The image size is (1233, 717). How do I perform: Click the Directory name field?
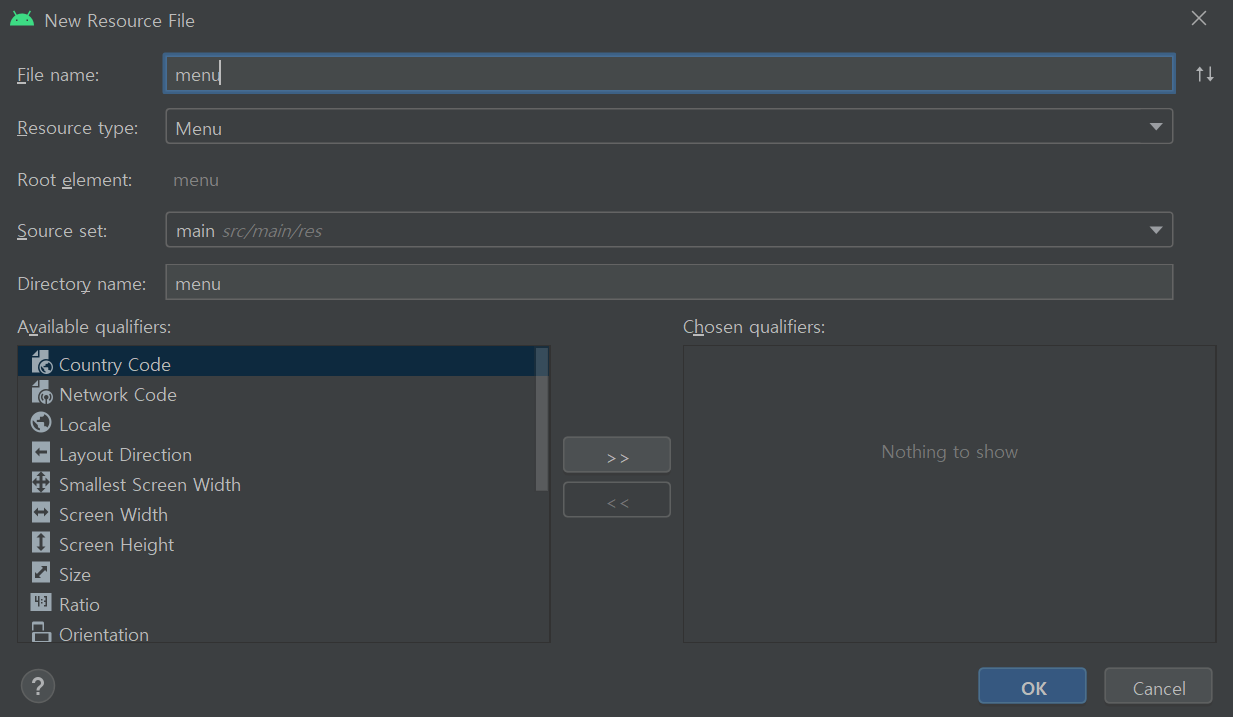point(669,283)
